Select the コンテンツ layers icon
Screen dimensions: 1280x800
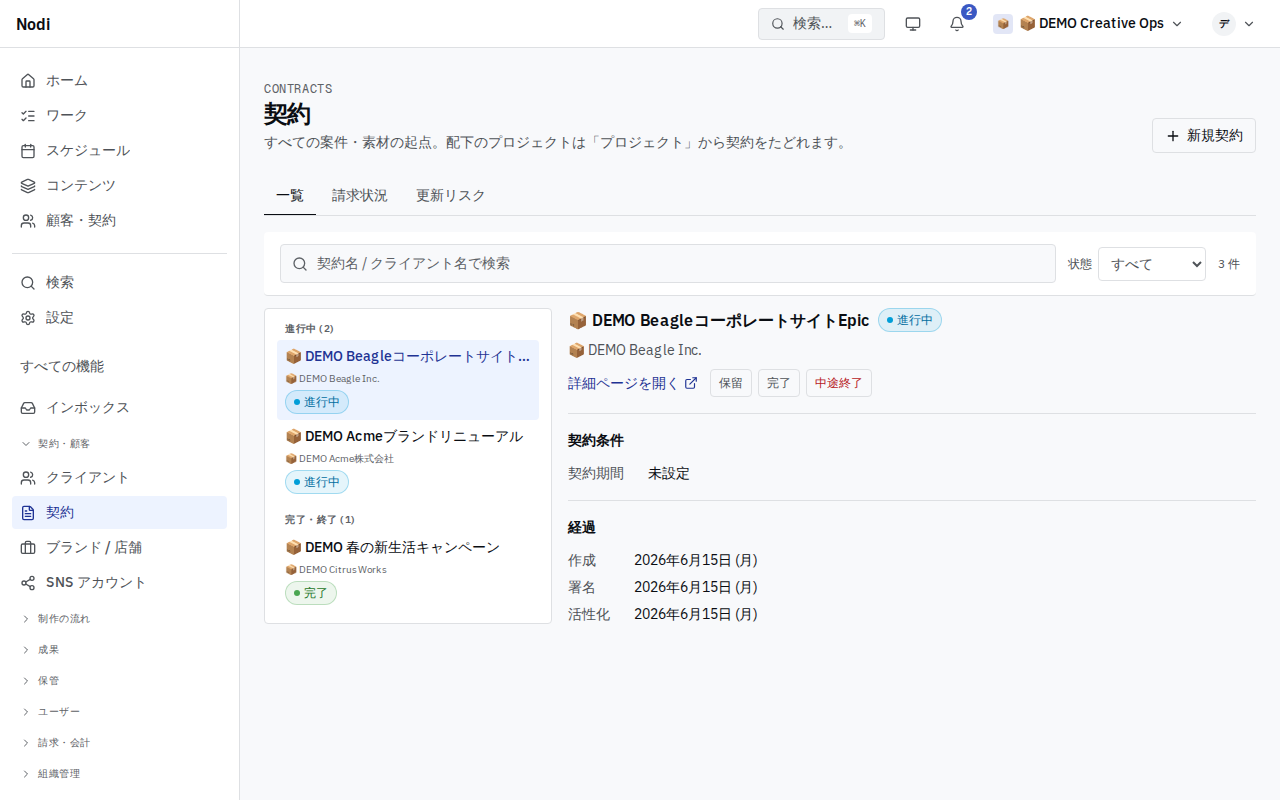point(28,186)
